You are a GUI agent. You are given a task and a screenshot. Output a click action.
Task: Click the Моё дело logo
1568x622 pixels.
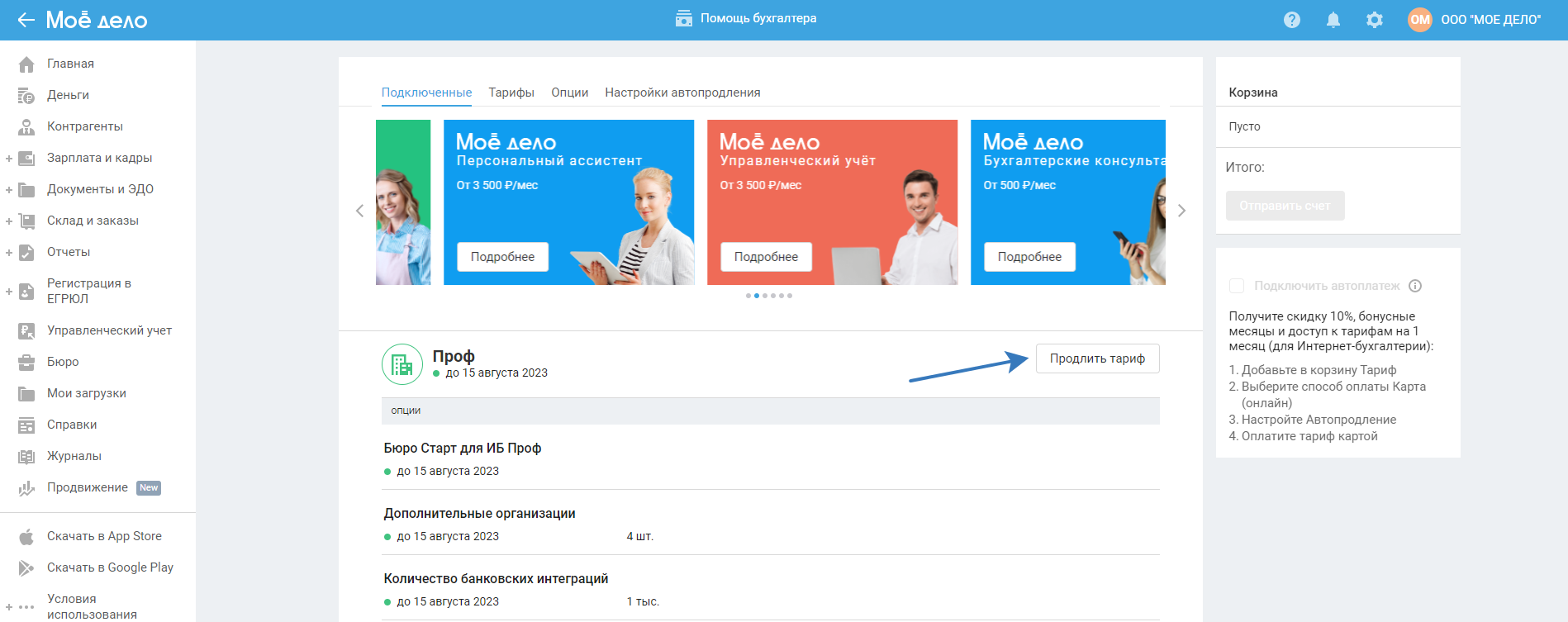pos(97,20)
